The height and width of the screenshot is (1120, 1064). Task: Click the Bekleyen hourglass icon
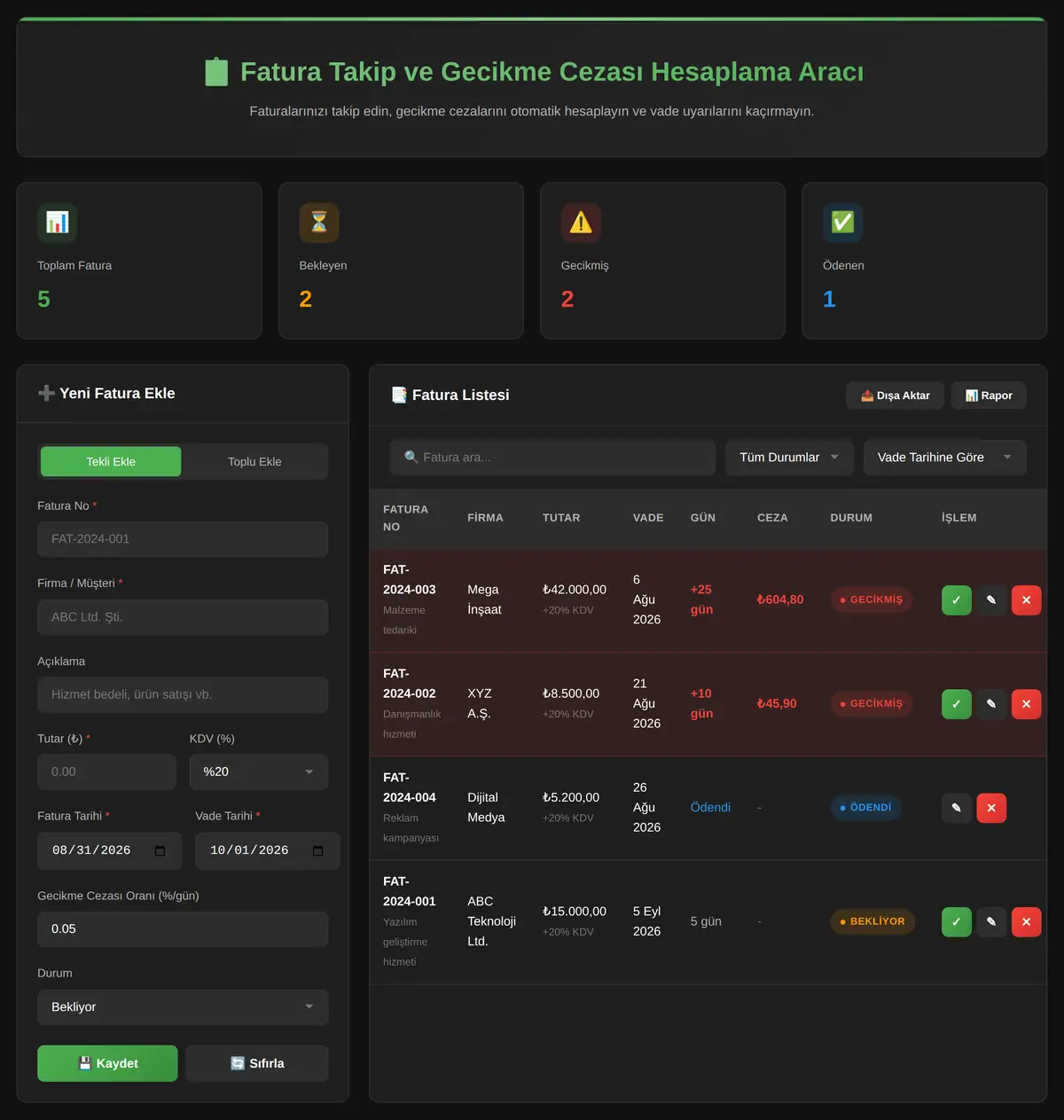click(x=319, y=223)
